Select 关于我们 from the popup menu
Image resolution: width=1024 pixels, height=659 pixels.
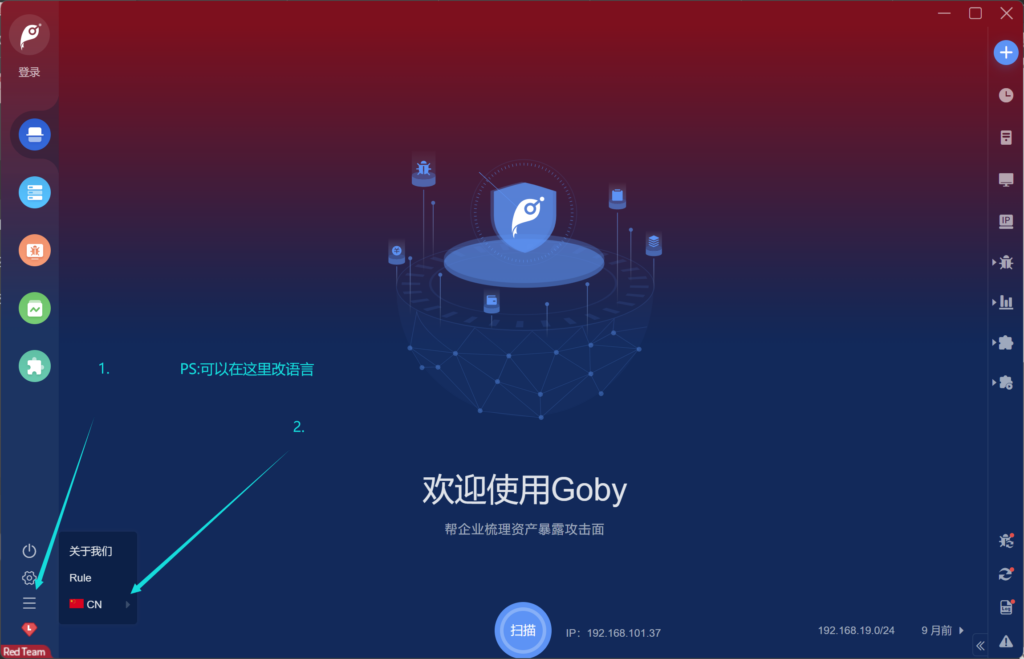point(91,551)
